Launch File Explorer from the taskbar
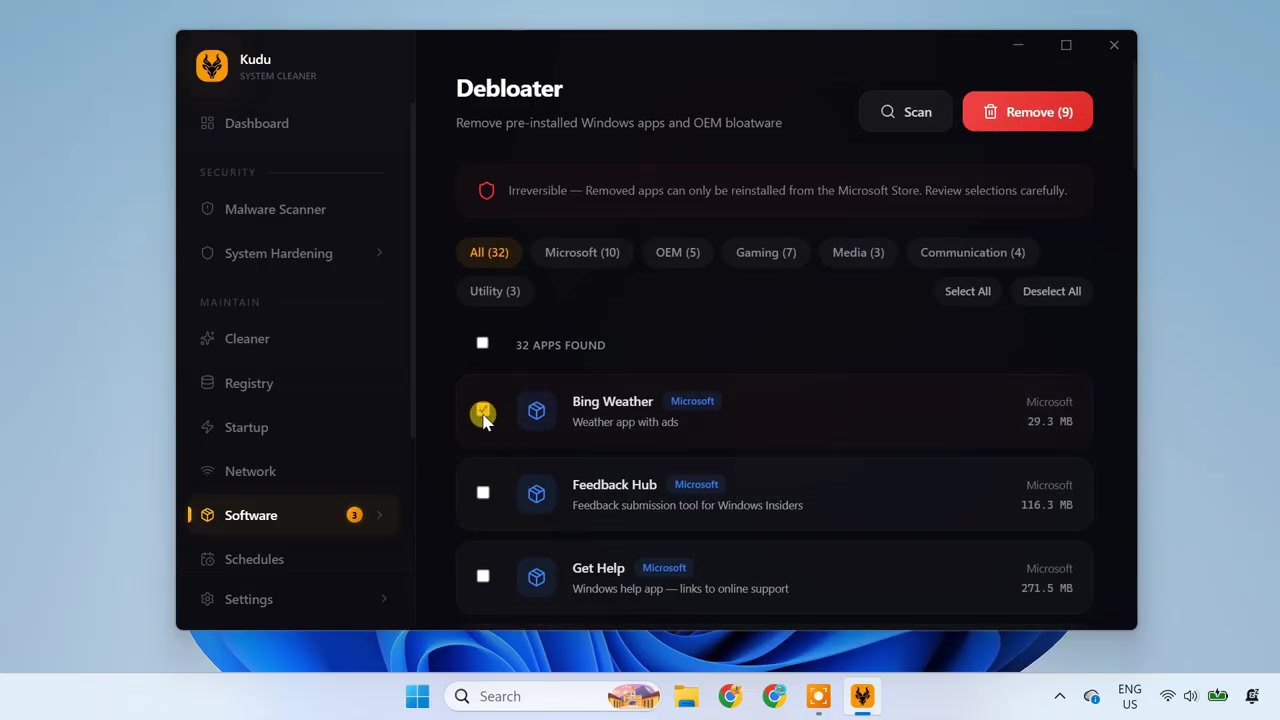 tap(686, 696)
